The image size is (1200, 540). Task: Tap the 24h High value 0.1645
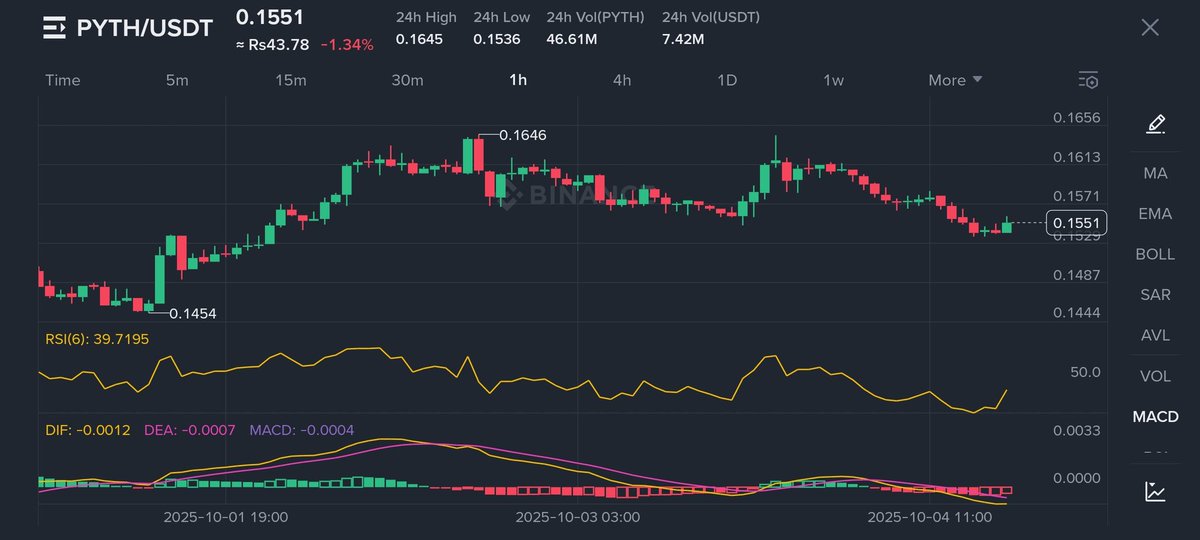click(420, 39)
